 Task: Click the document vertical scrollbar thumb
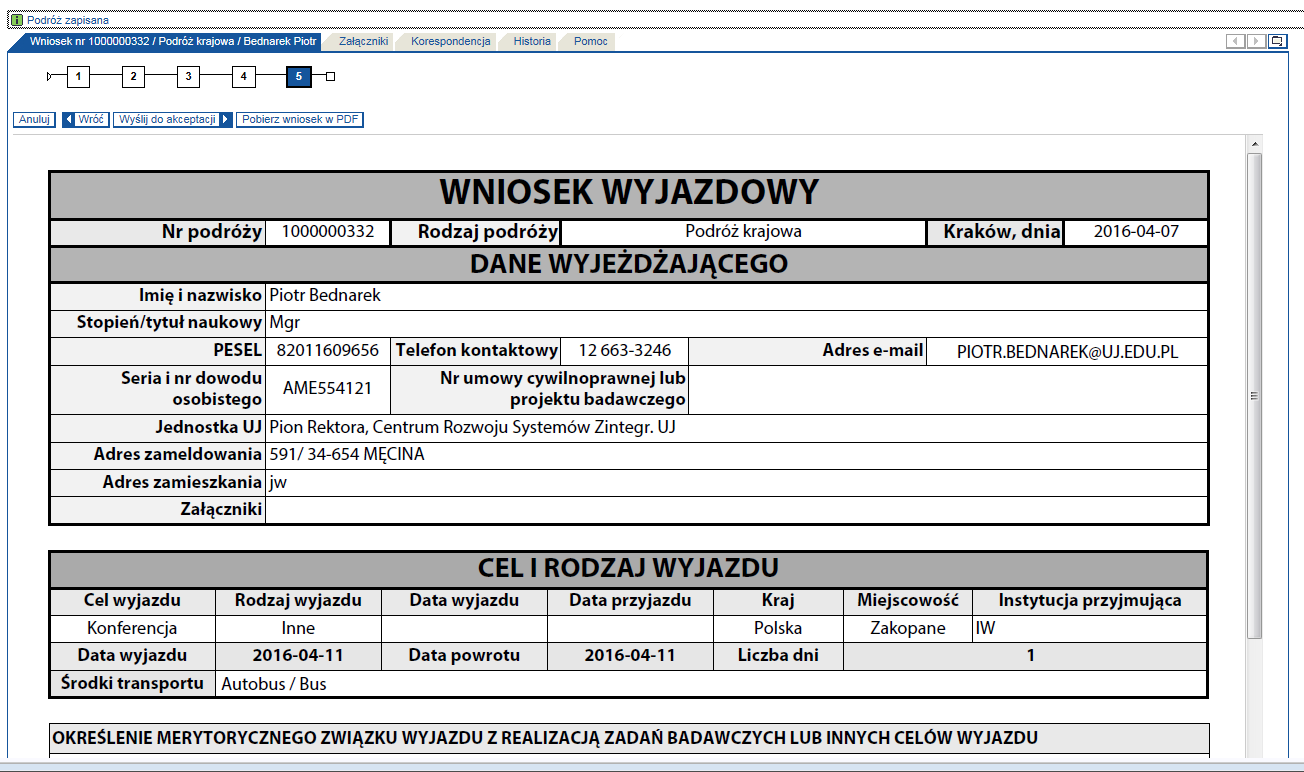pos(1254,396)
